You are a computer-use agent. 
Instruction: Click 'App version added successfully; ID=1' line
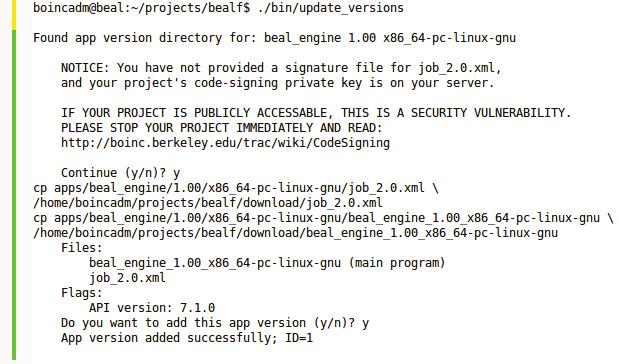pyautogui.click(x=187, y=338)
